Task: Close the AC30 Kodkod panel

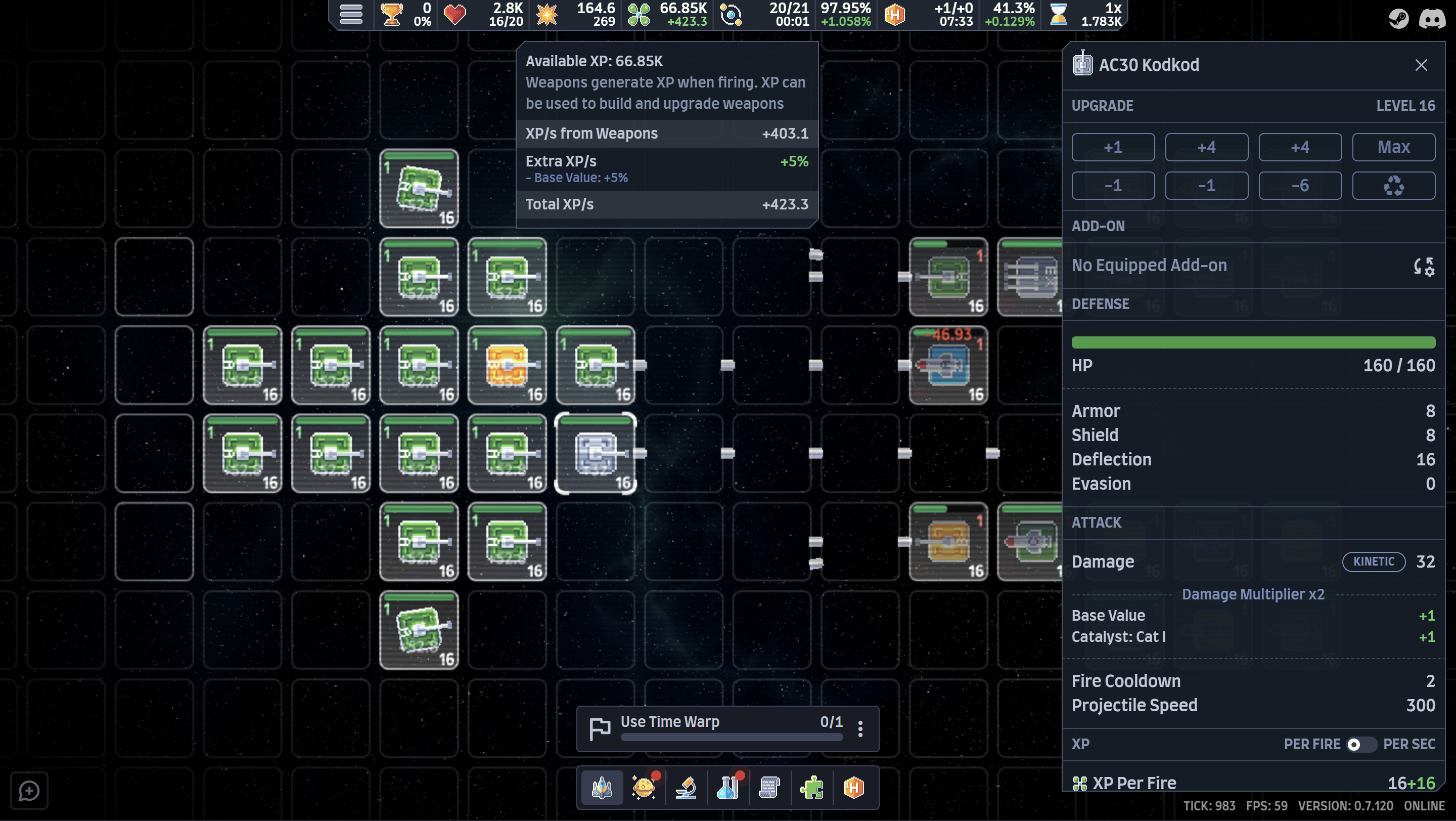Action: coord(1421,65)
